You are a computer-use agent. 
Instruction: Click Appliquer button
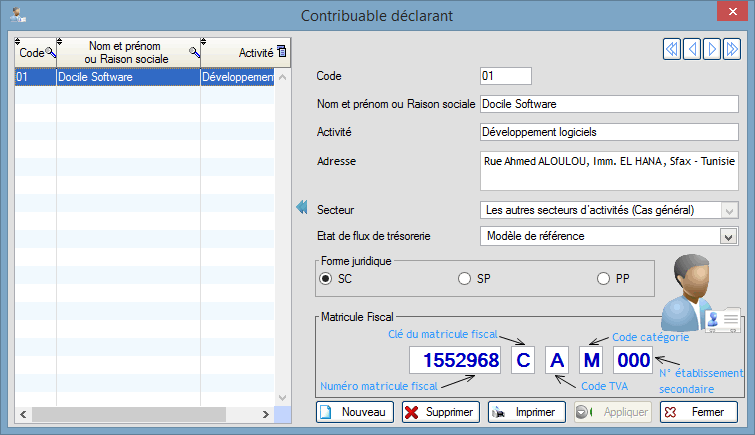tap(612, 412)
